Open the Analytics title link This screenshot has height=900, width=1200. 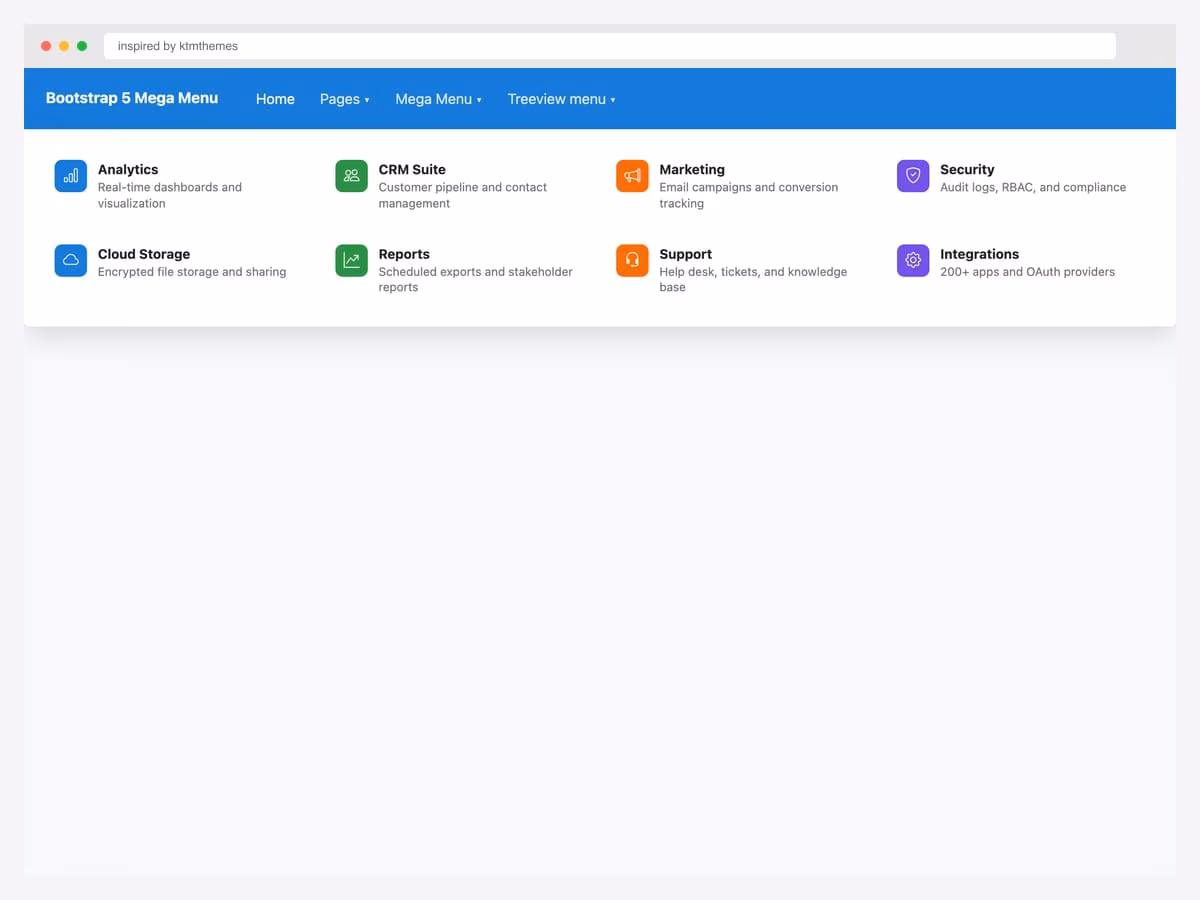(x=128, y=170)
